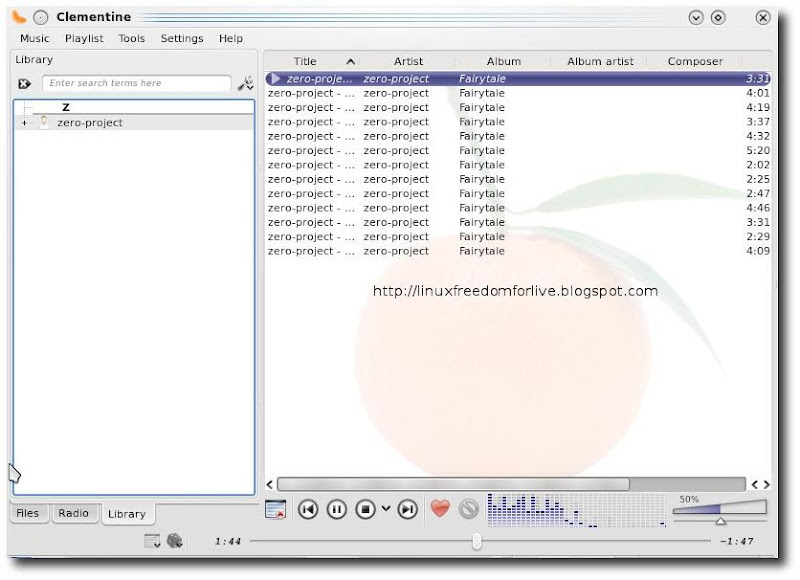Open the Music menu

pyautogui.click(x=35, y=38)
